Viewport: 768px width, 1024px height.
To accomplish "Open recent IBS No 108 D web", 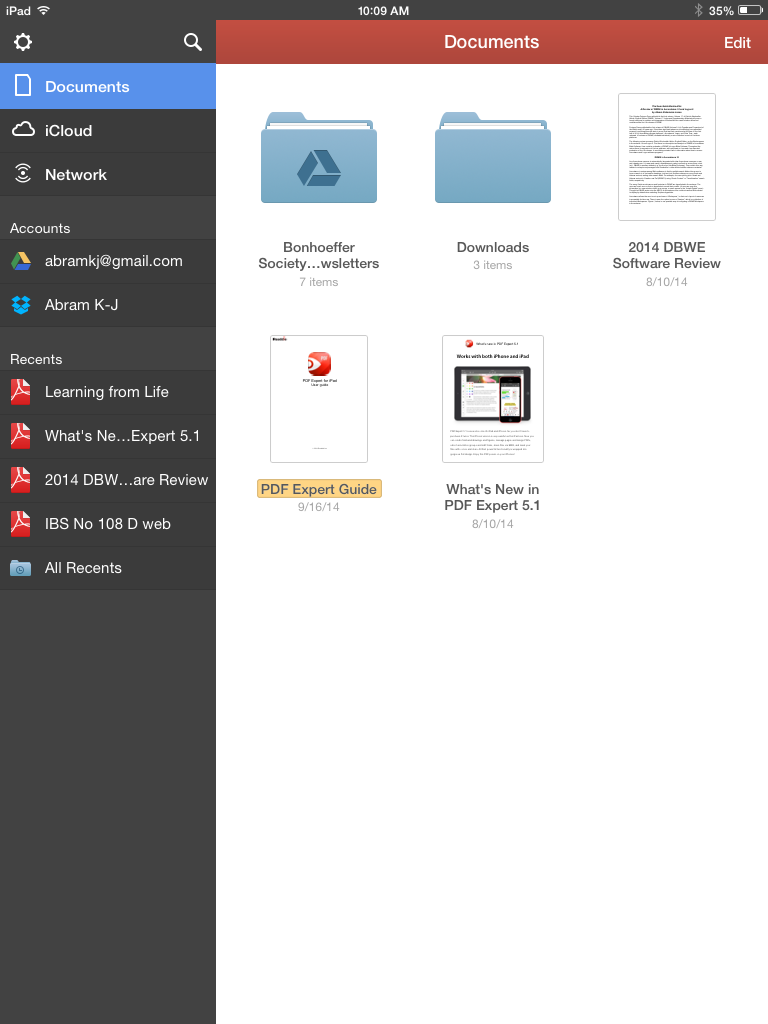I will click(x=107, y=524).
